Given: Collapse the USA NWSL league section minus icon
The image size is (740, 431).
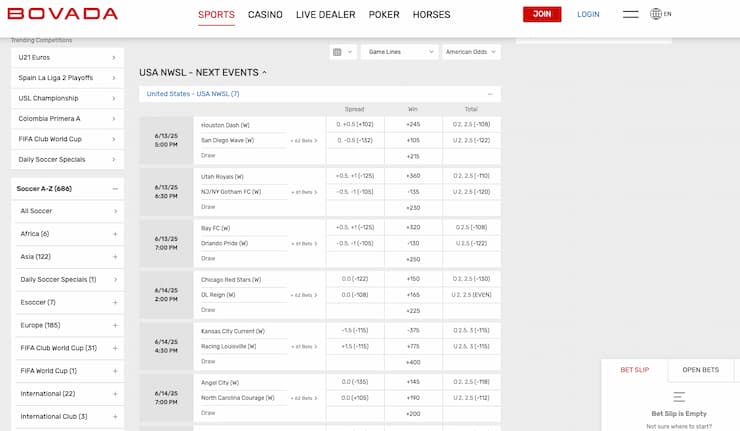Looking at the screenshot, I should click(x=490, y=94).
